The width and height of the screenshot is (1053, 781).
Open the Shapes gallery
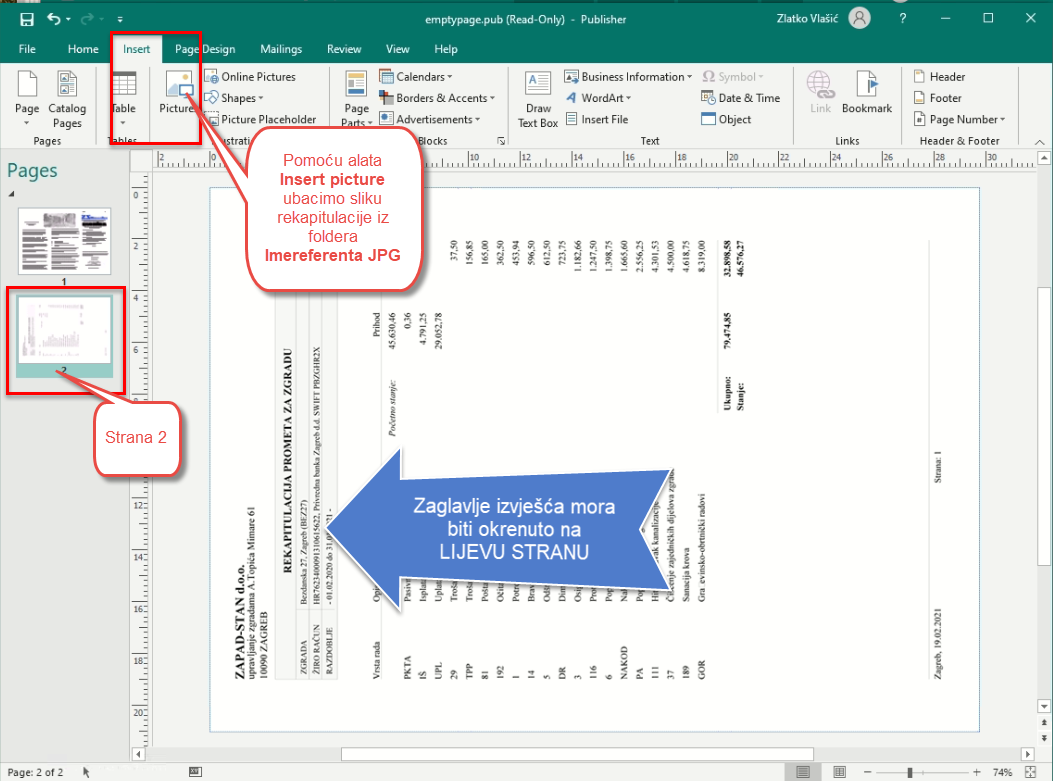[234, 98]
